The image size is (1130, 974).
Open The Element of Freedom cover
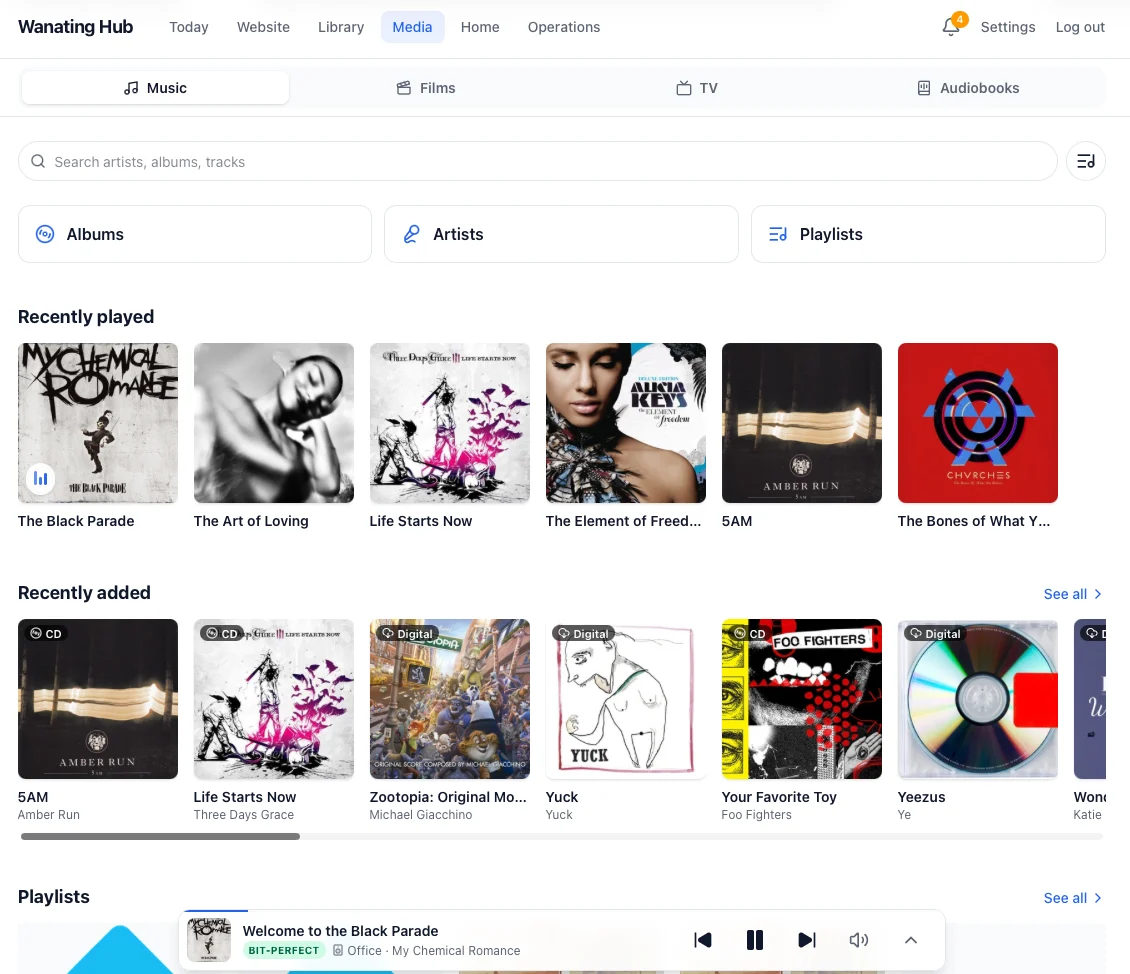(626, 423)
